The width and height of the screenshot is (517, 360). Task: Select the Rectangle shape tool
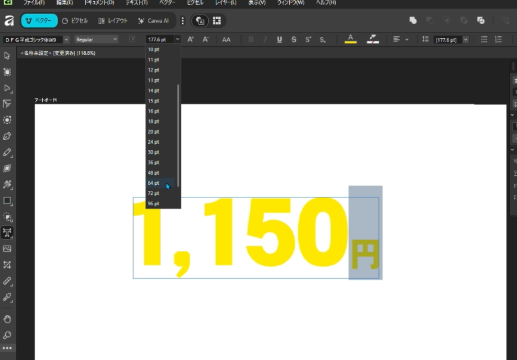[x=7, y=201]
